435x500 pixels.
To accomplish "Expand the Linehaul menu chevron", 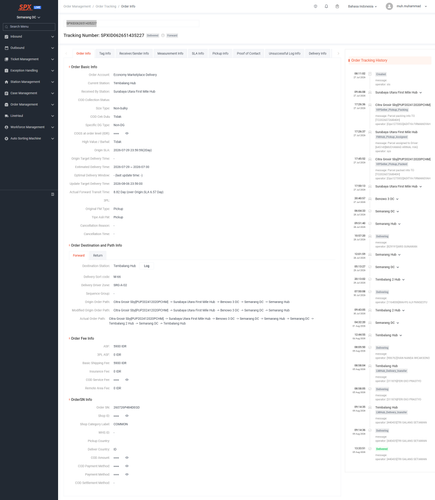I will click(x=52, y=116).
